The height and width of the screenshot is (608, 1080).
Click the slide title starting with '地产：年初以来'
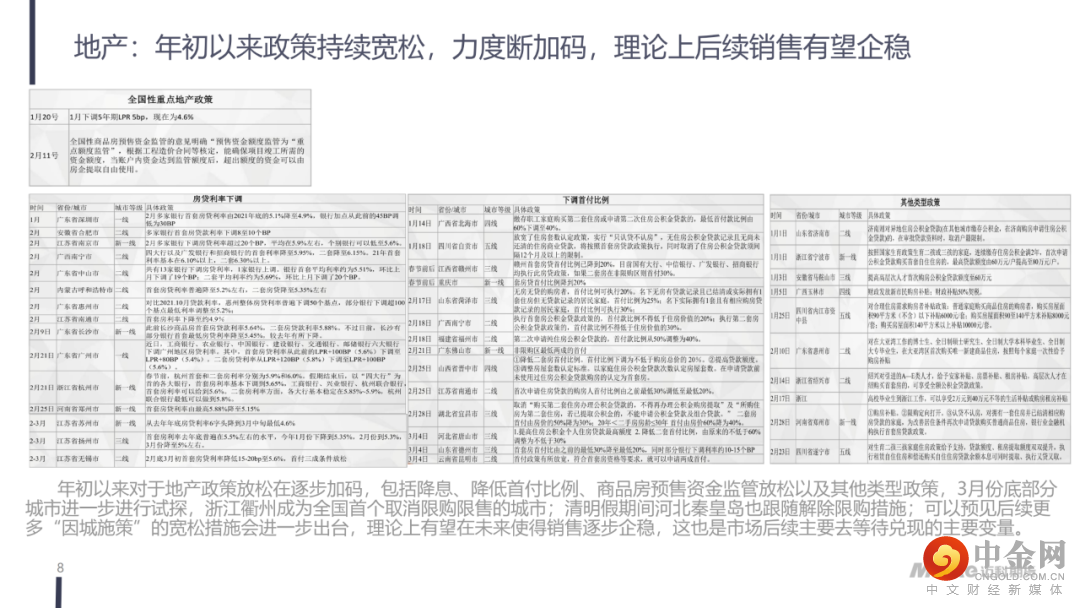tap(492, 47)
